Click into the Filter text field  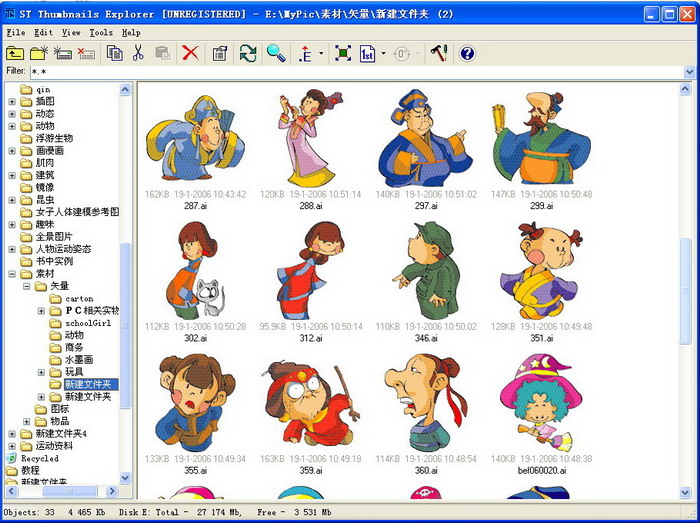pos(356,71)
